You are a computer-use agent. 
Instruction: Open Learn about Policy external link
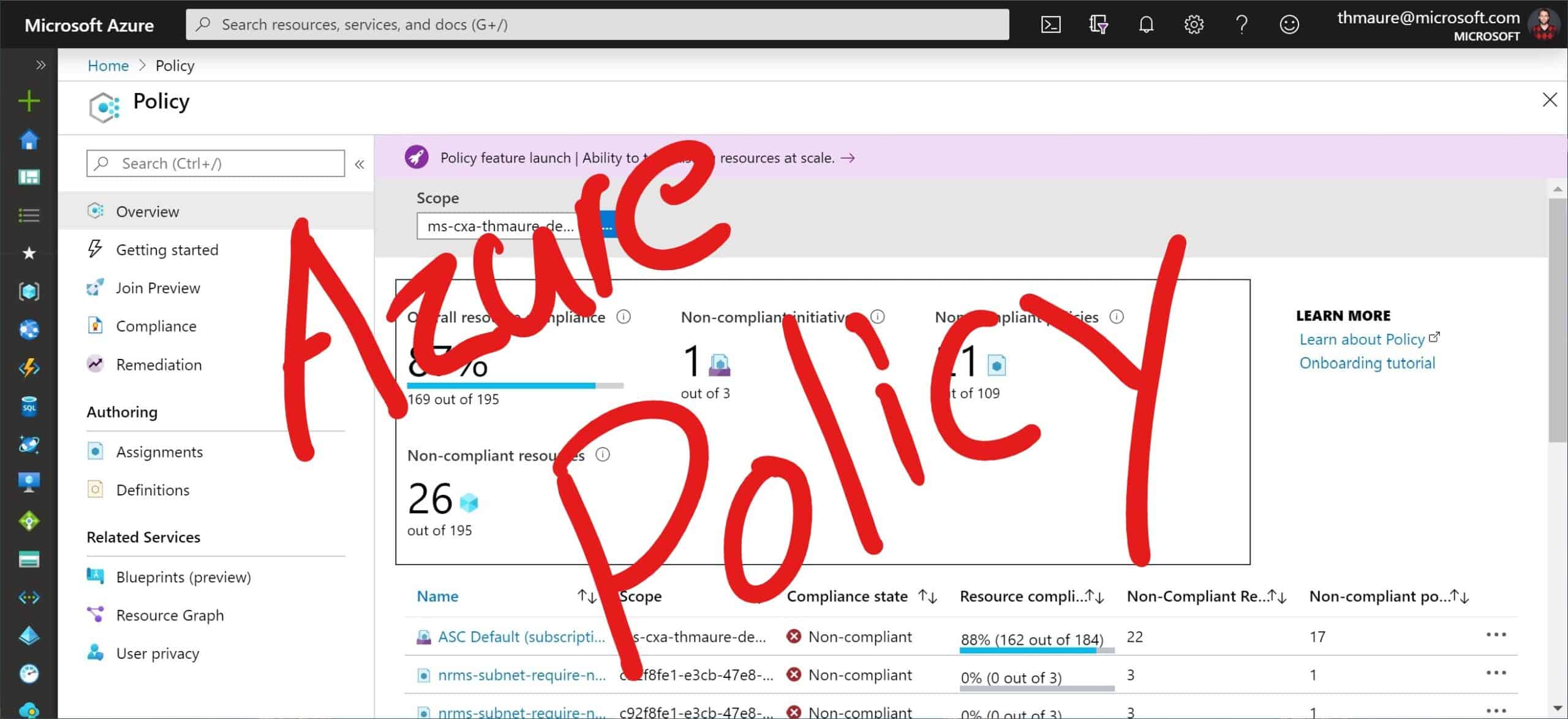(1361, 339)
